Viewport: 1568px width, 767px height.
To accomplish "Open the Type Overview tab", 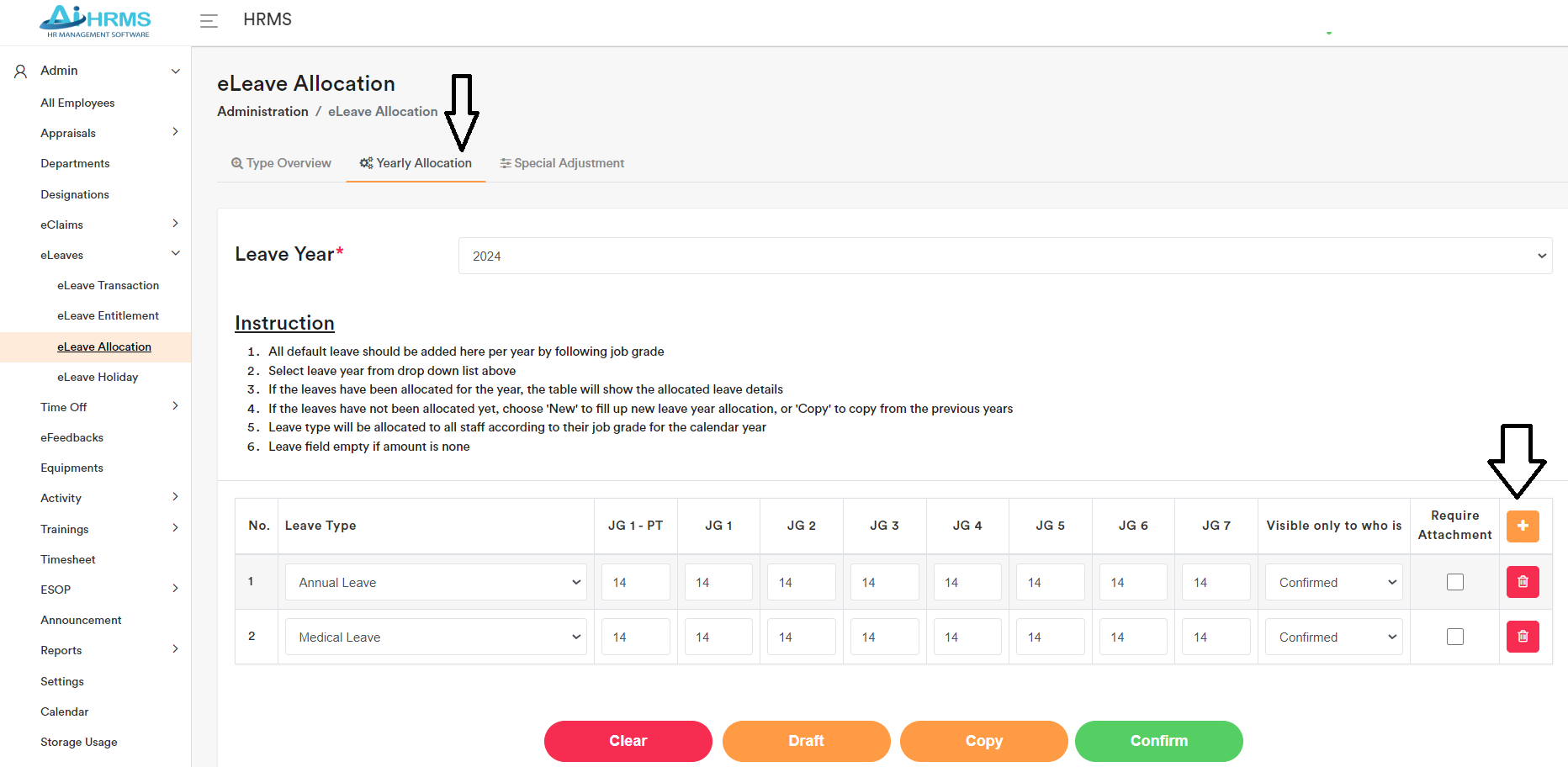I will pos(281,163).
